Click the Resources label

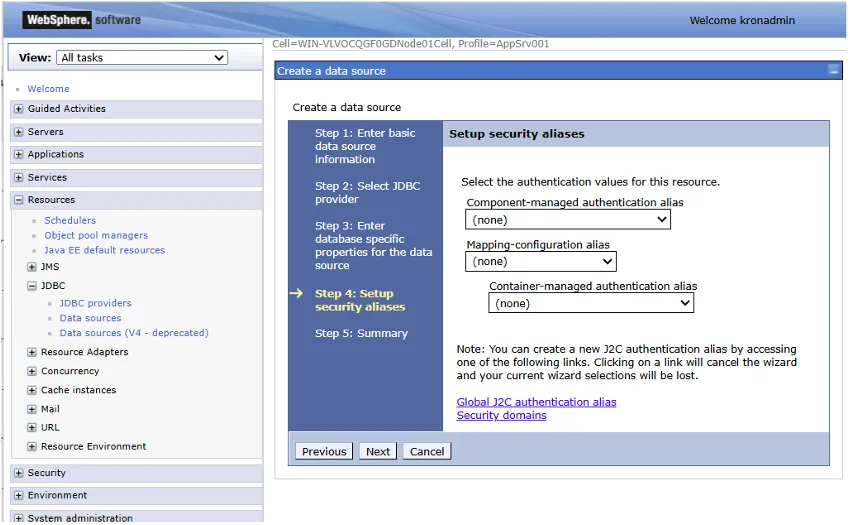pyautogui.click(x=51, y=200)
